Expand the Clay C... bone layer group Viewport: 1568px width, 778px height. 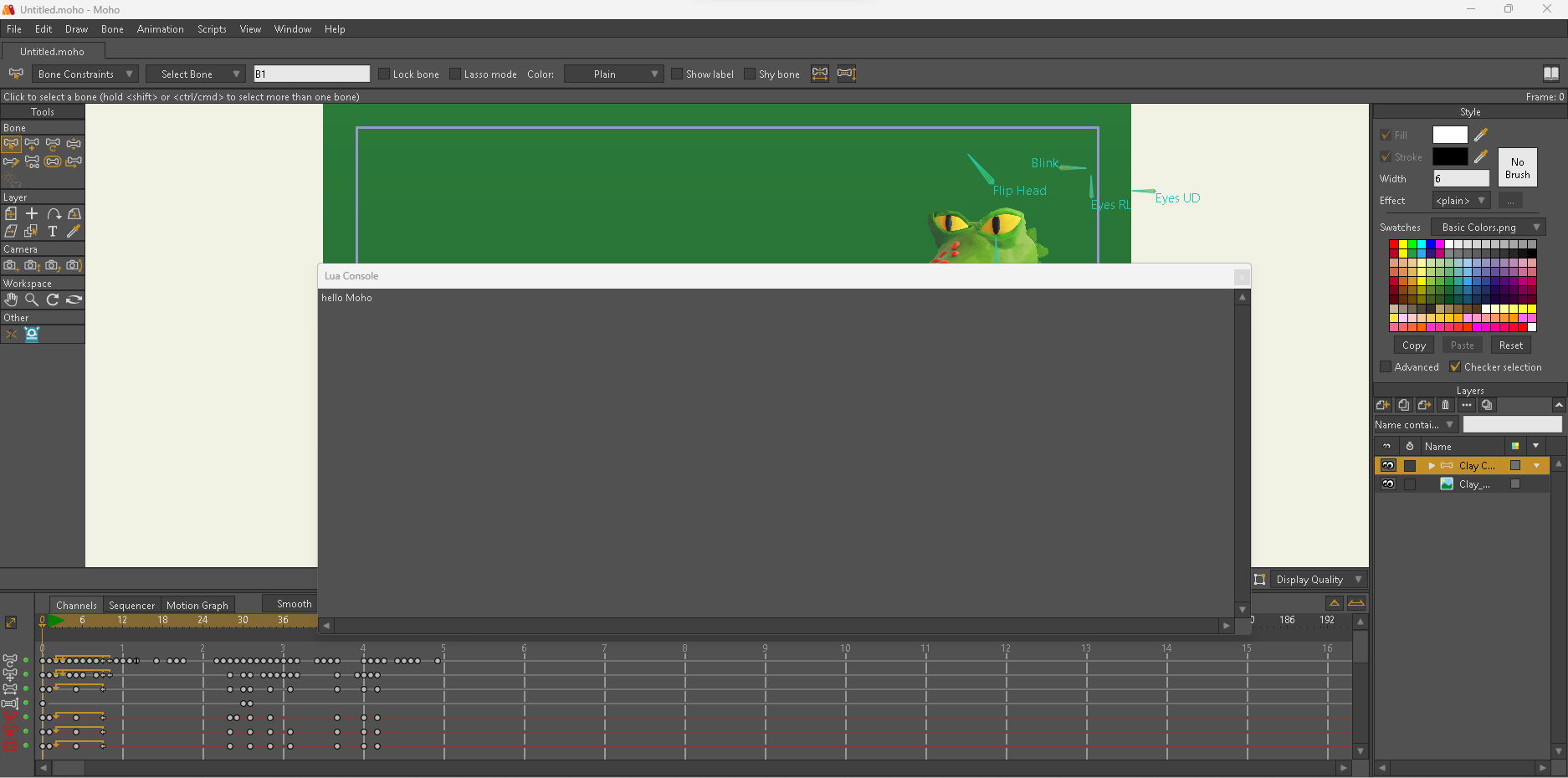point(1432,465)
